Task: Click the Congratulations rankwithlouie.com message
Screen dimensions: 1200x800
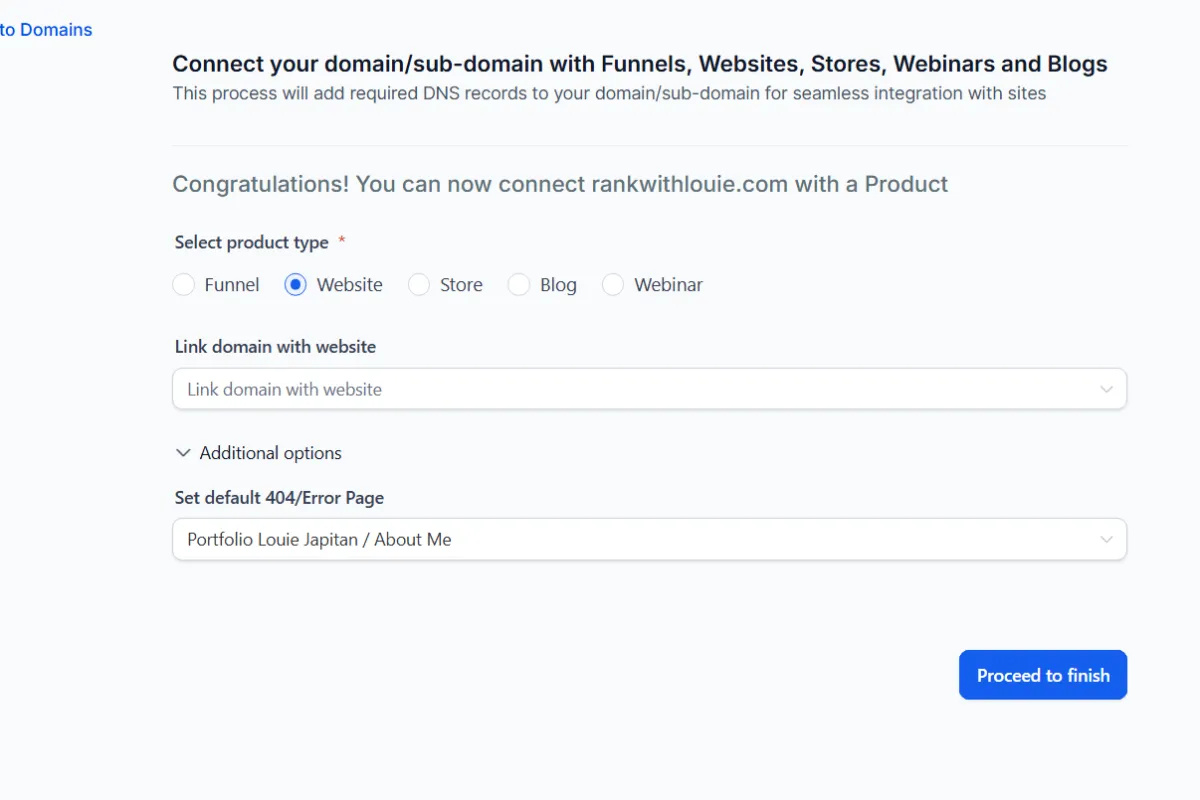Action: coord(560,184)
